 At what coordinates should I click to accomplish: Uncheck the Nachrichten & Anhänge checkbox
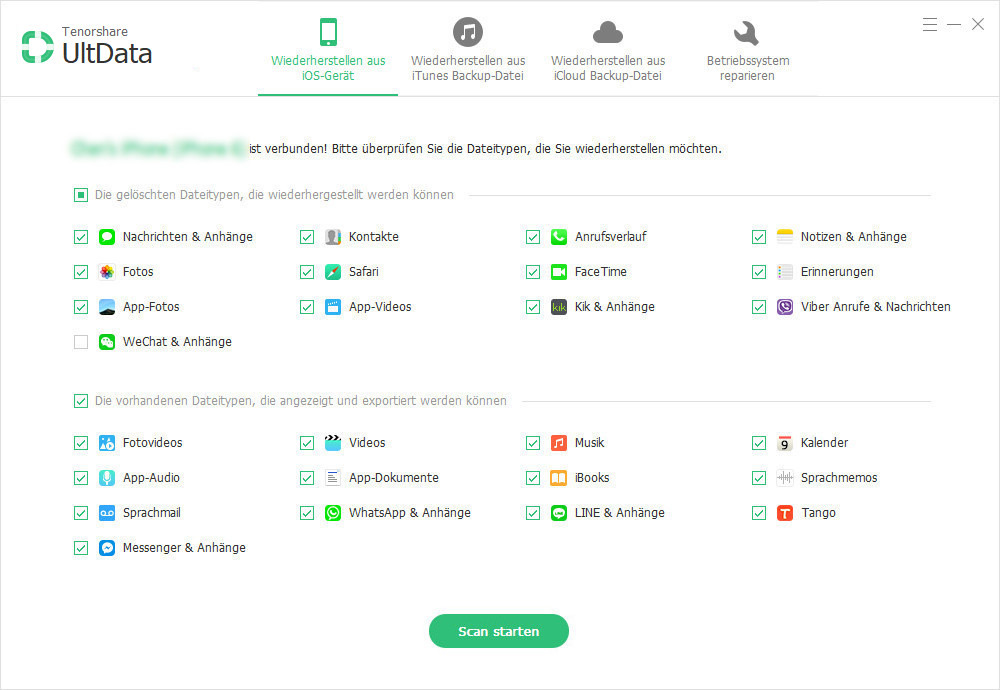pos(81,237)
